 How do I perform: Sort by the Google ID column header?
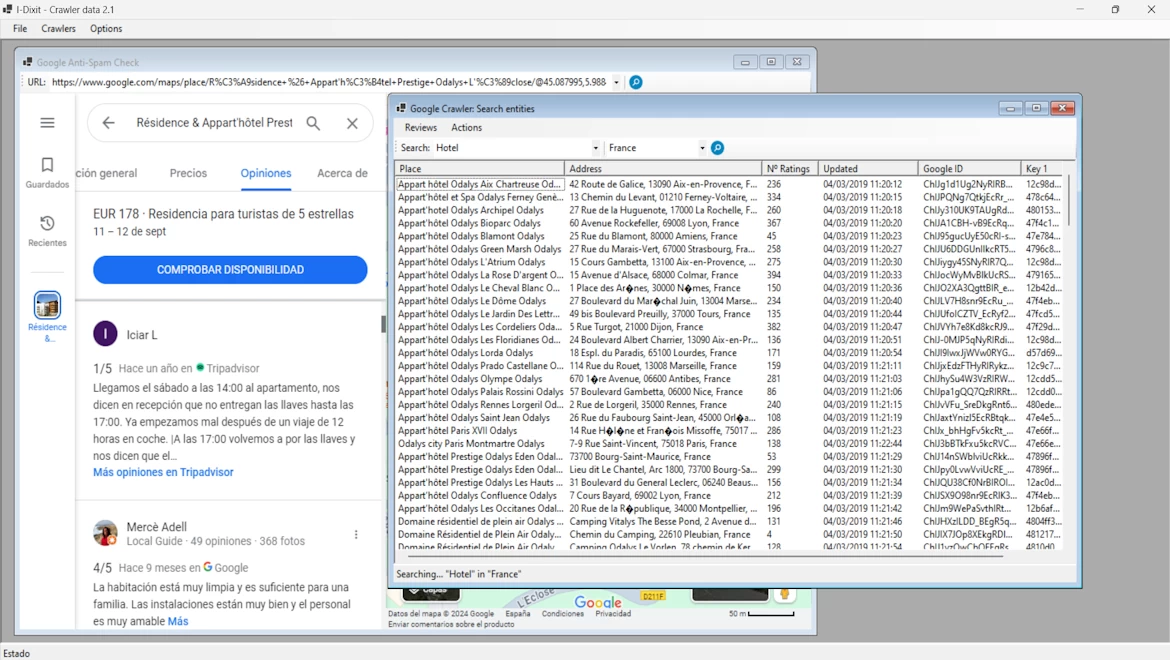[x=969, y=169]
